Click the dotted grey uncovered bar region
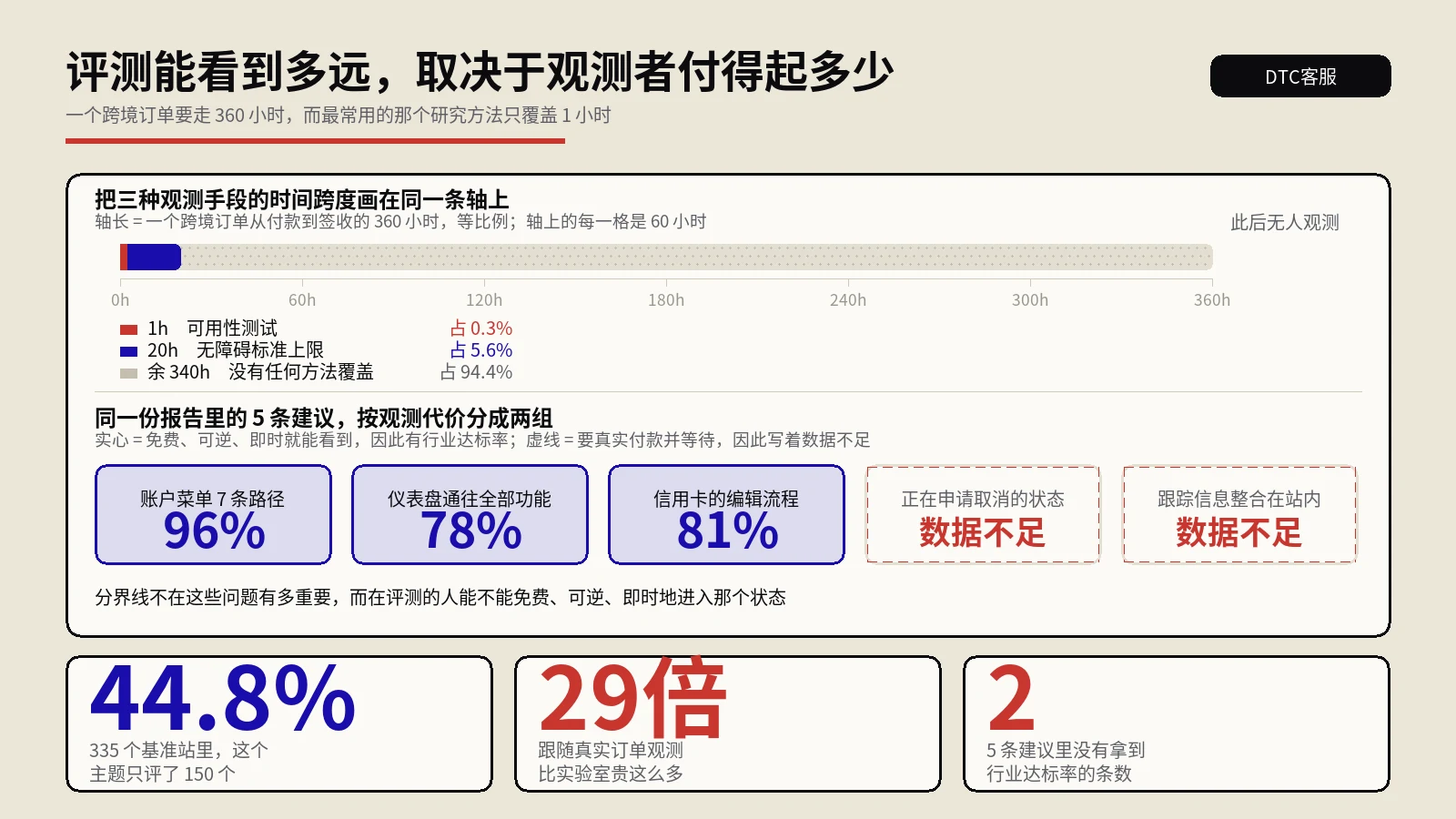This screenshot has width=1456, height=819. 697,258
